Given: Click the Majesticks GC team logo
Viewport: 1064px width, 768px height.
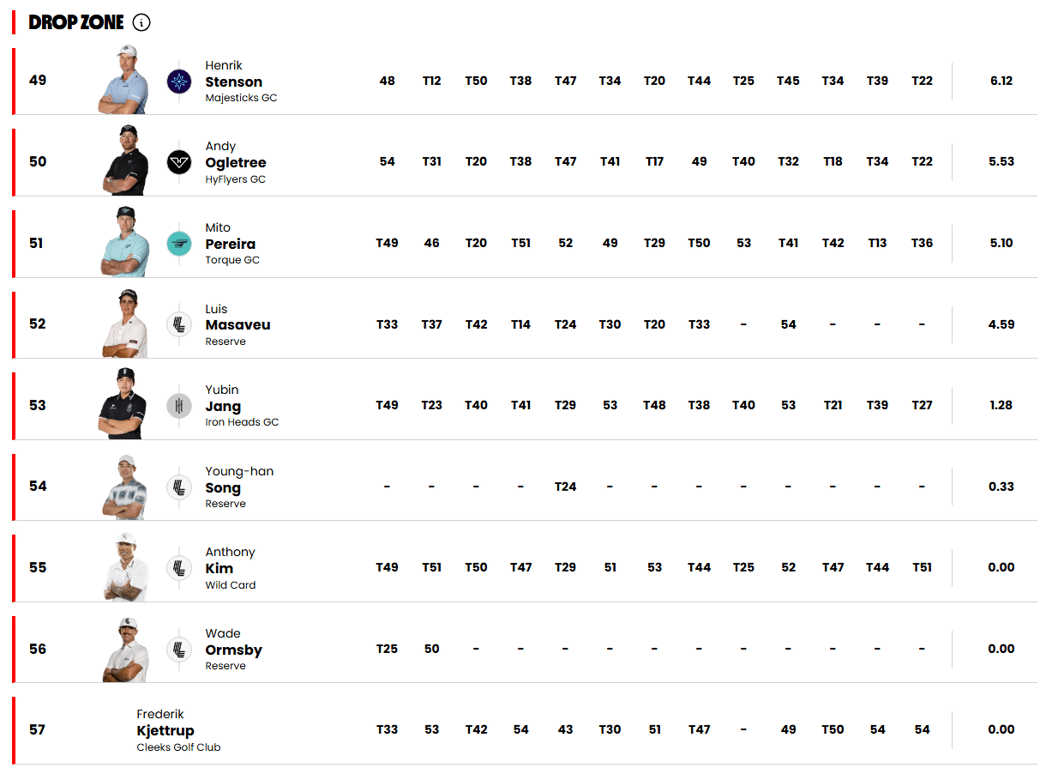Looking at the screenshot, I should 179,81.
